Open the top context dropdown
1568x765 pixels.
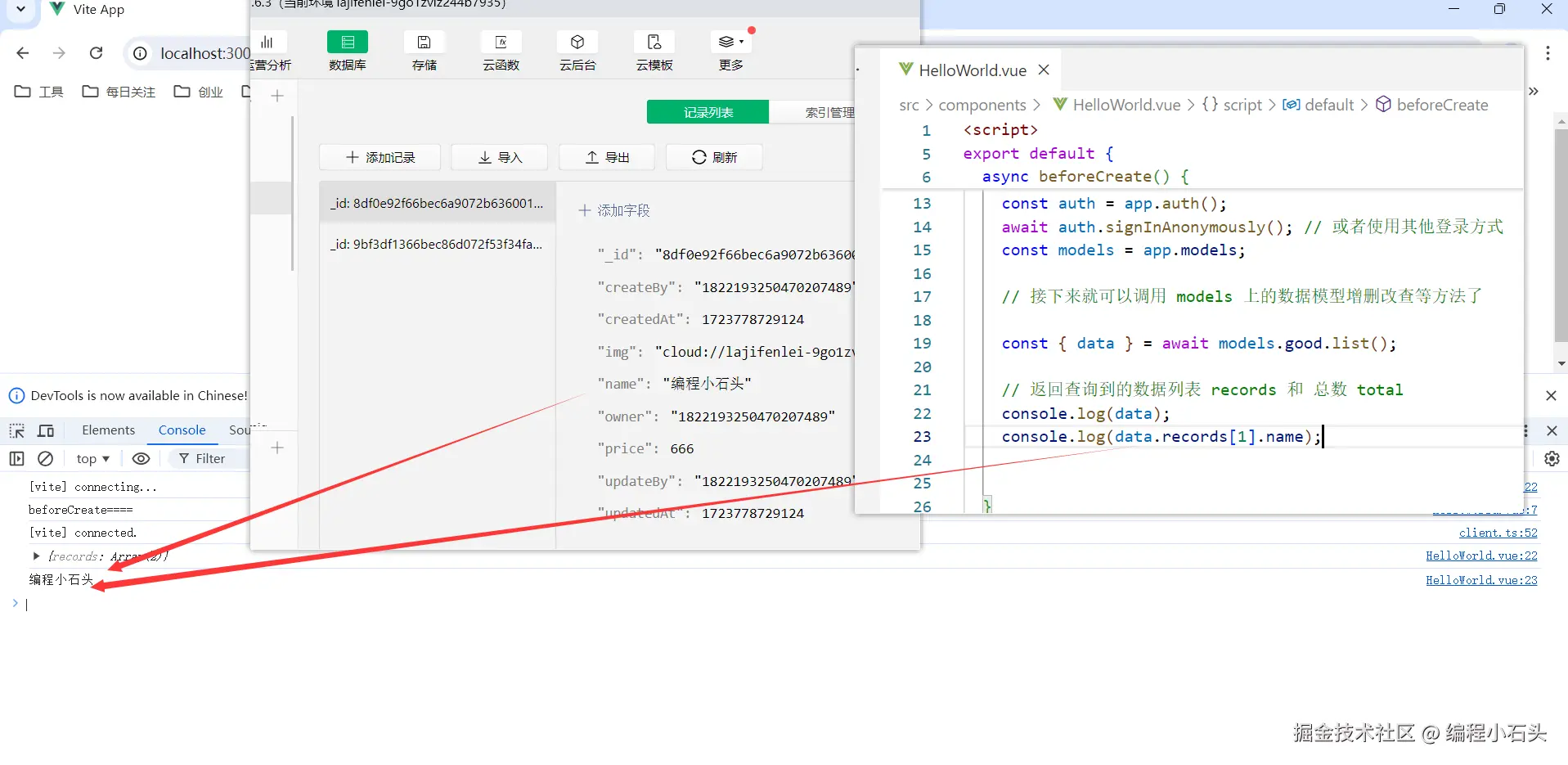click(x=92, y=459)
